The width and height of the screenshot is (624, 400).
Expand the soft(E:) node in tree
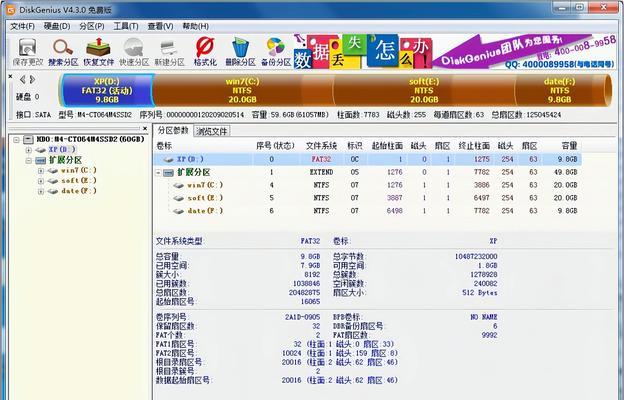[41, 181]
